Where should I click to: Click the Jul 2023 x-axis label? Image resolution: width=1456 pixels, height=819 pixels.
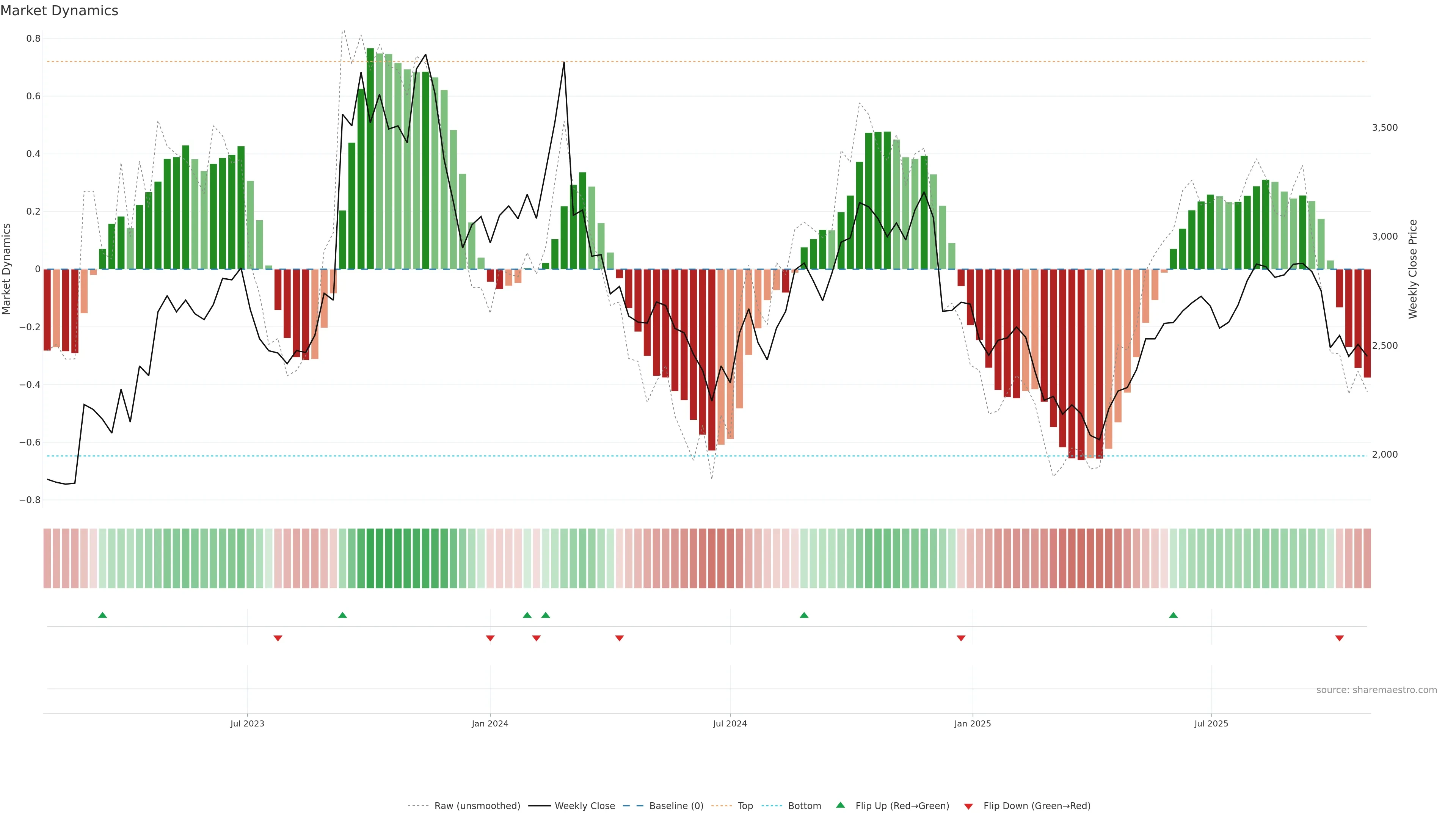point(247,723)
